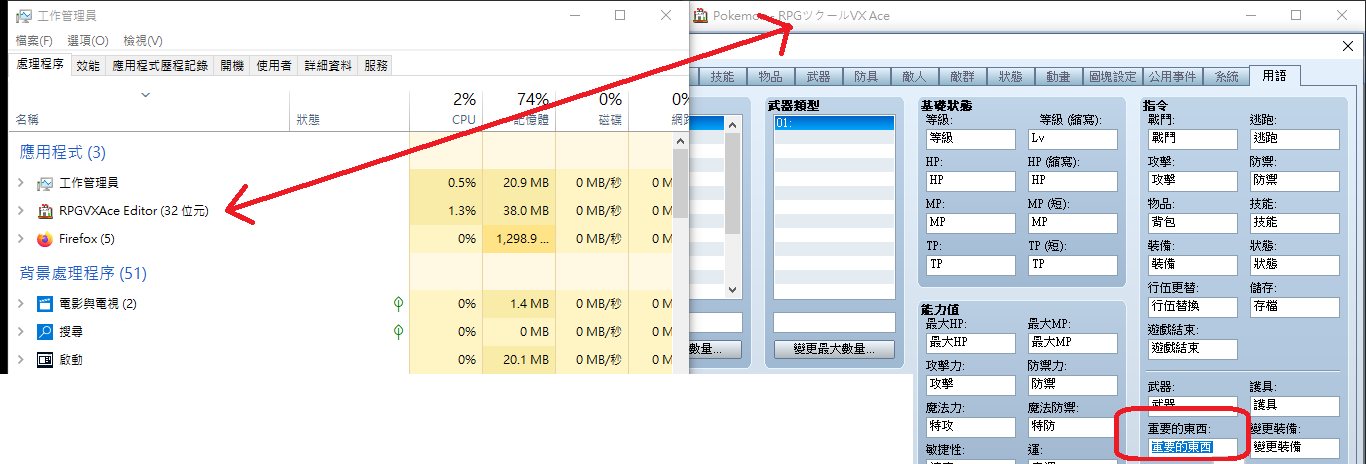Viewport: 1366px width, 464px height.
Task: Click the Task Manager title bar icon
Action: (x=23, y=16)
